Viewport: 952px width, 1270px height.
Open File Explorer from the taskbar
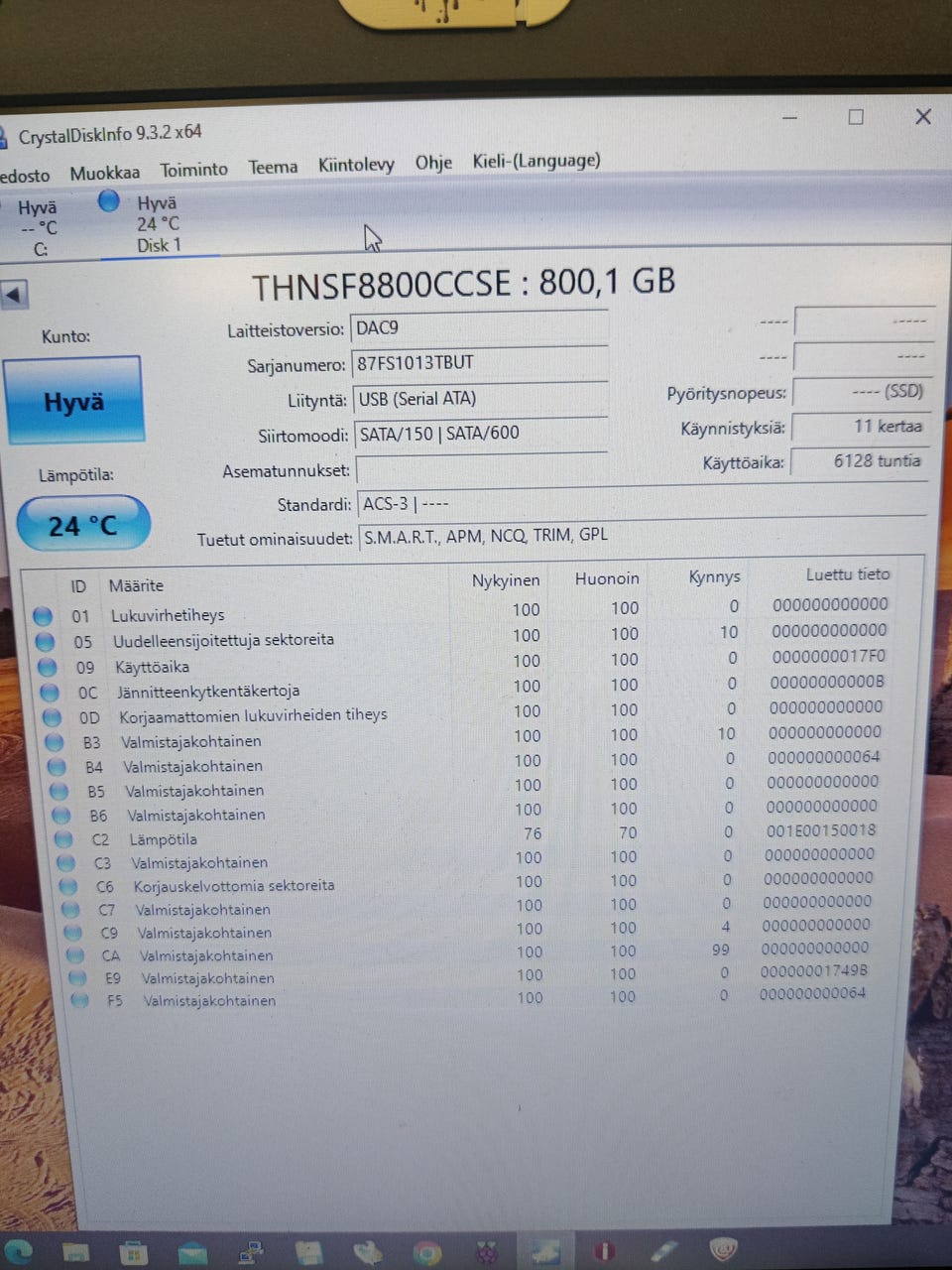(x=75, y=1252)
